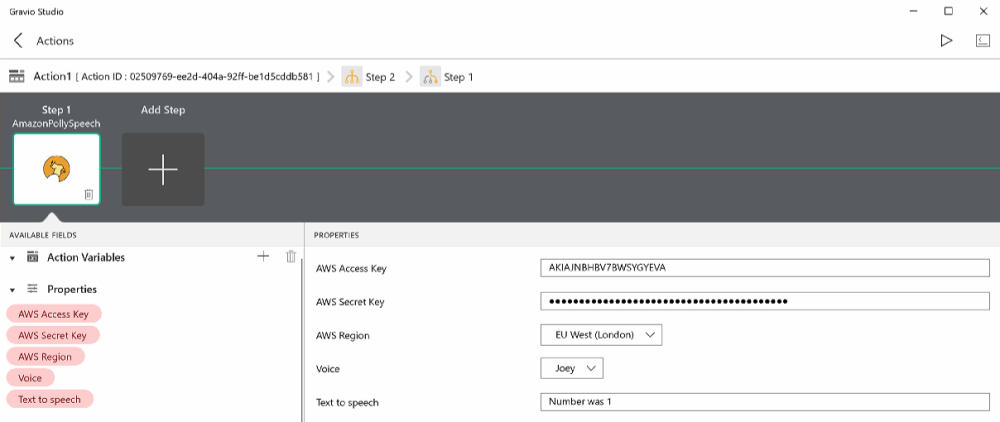Focus the Text to speech input
This screenshot has width=1000, height=422.
[765, 402]
